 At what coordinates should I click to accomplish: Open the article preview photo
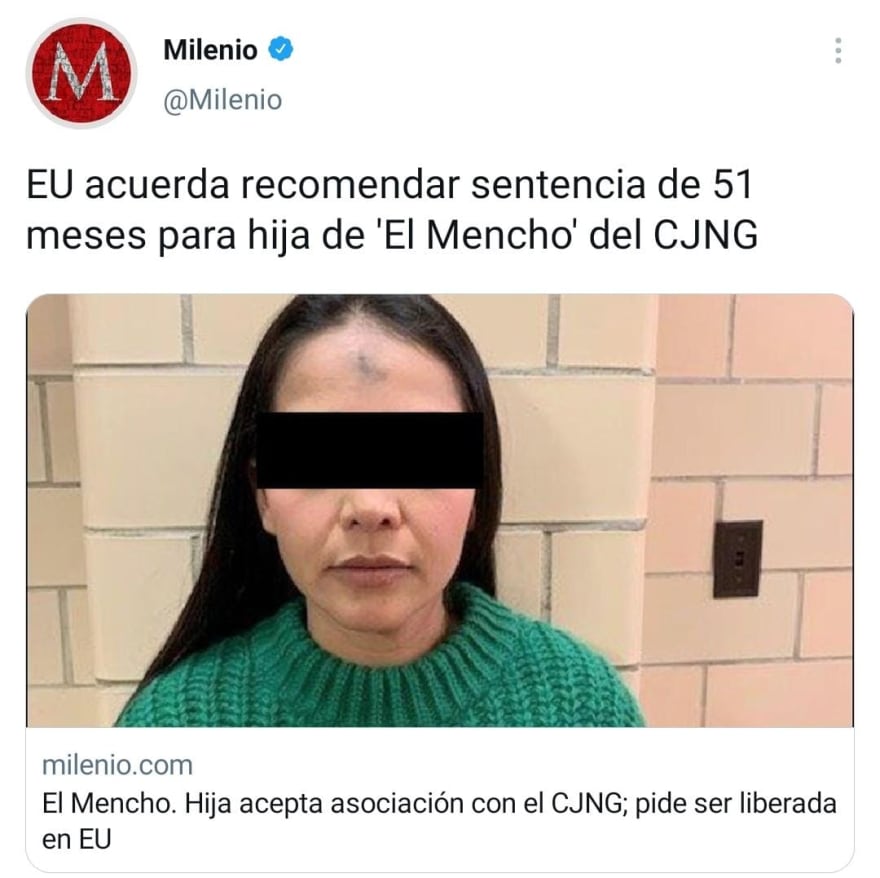[440, 510]
